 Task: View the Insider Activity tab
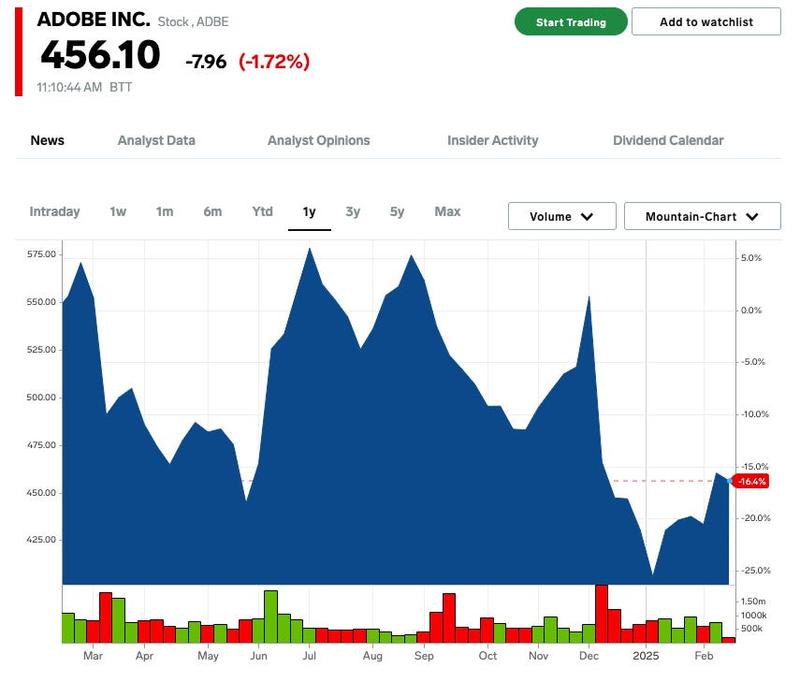point(493,140)
